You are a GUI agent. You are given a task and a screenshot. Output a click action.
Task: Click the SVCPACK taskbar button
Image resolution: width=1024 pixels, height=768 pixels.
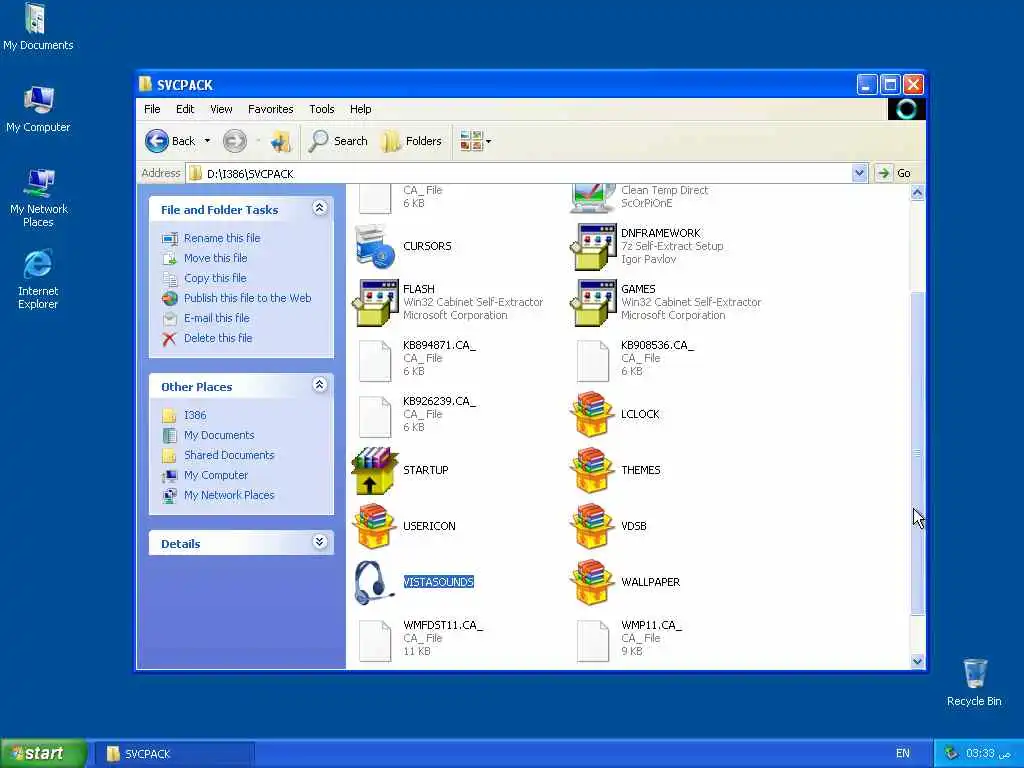173,754
